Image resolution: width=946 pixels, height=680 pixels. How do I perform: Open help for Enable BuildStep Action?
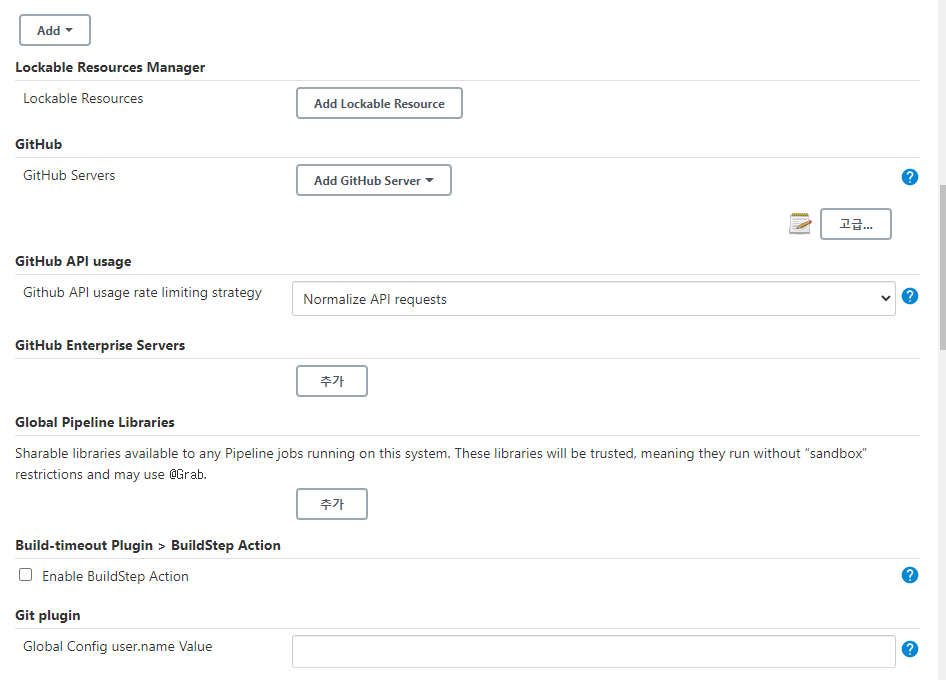(909, 575)
